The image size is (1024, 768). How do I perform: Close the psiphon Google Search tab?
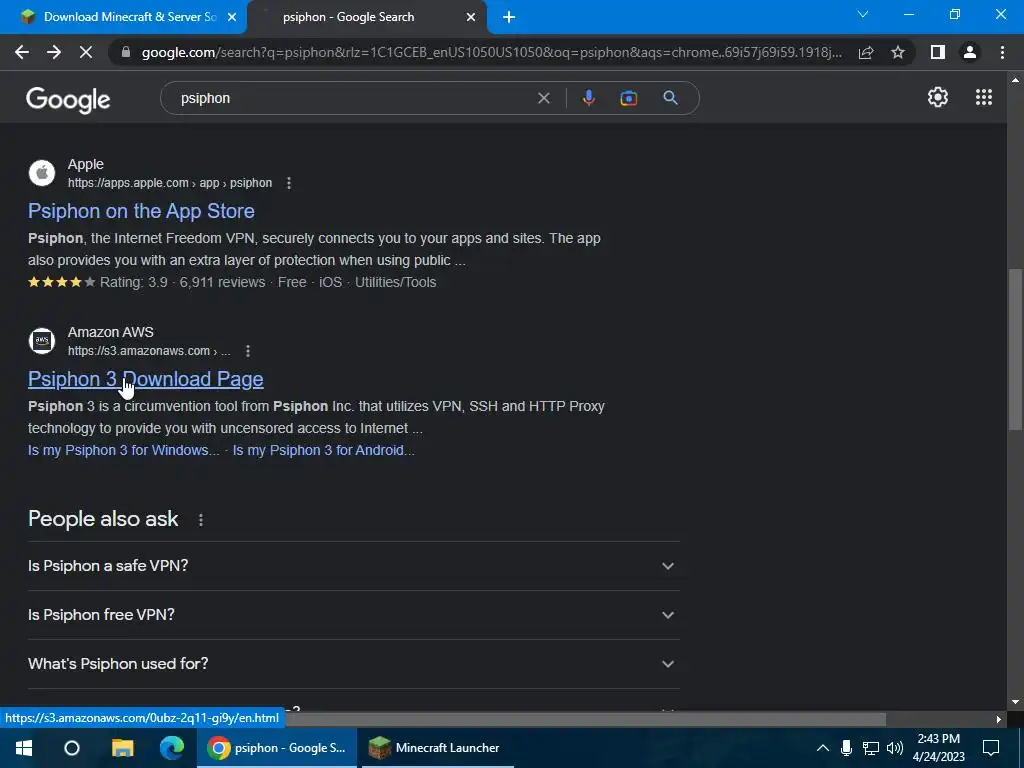471,17
